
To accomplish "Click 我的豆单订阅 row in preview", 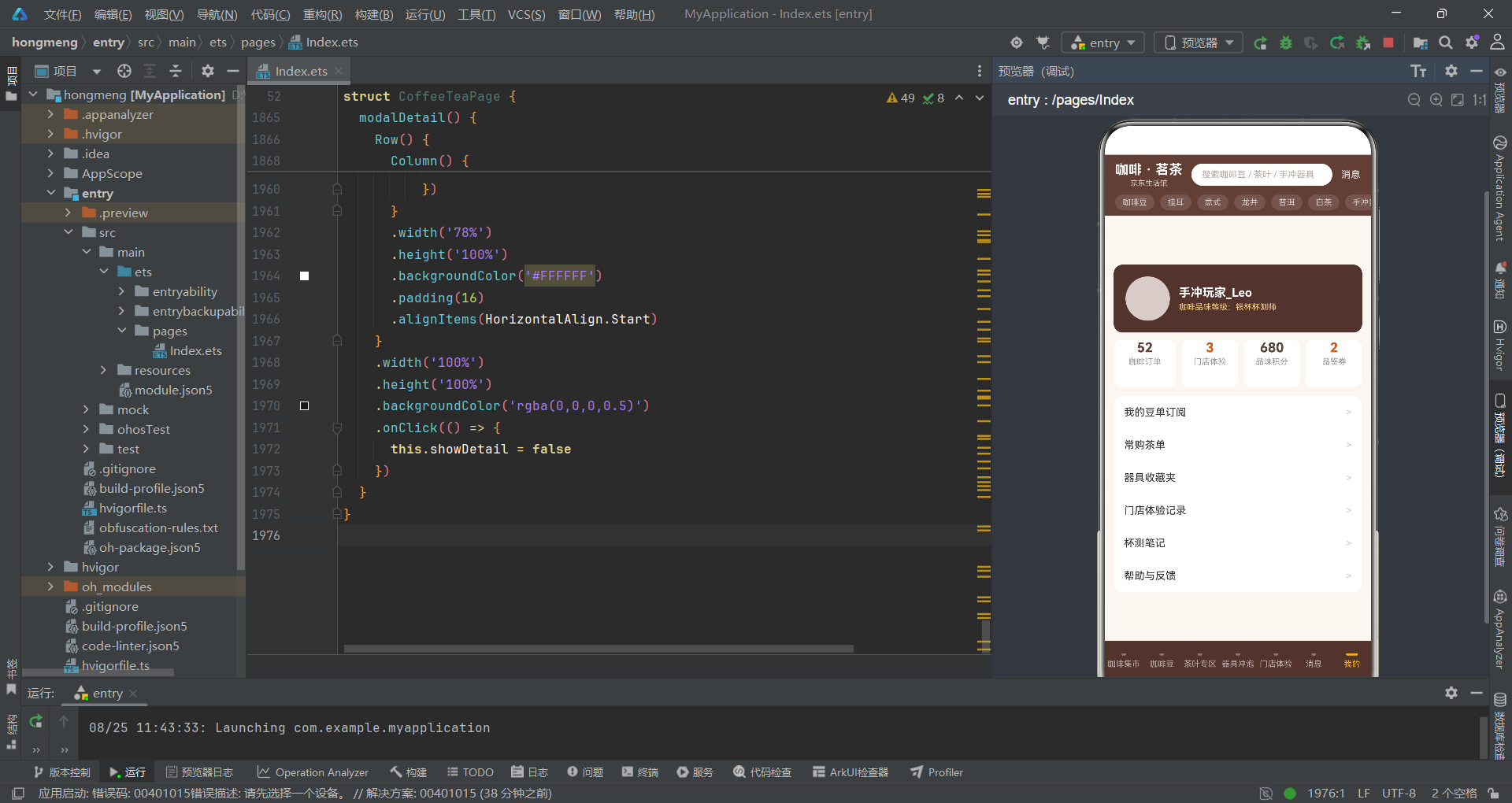I will pos(1237,413).
